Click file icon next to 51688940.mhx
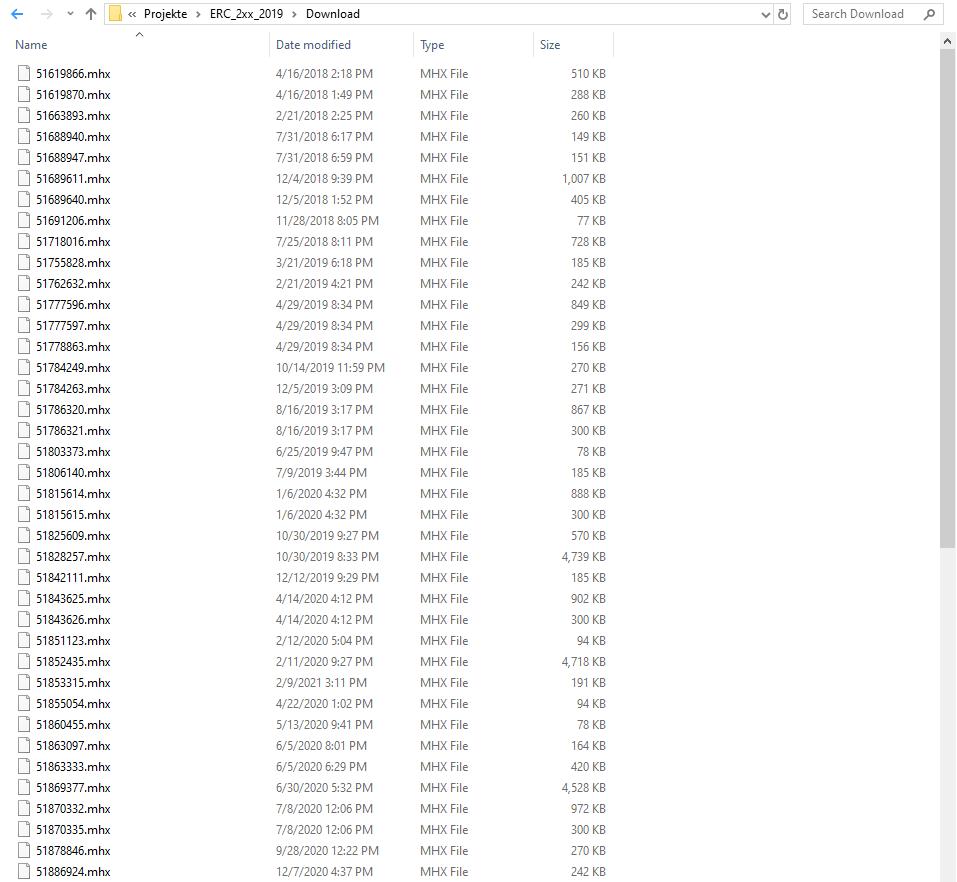The width and height of the screenshot is (957, 882). (x=24, y=137)
